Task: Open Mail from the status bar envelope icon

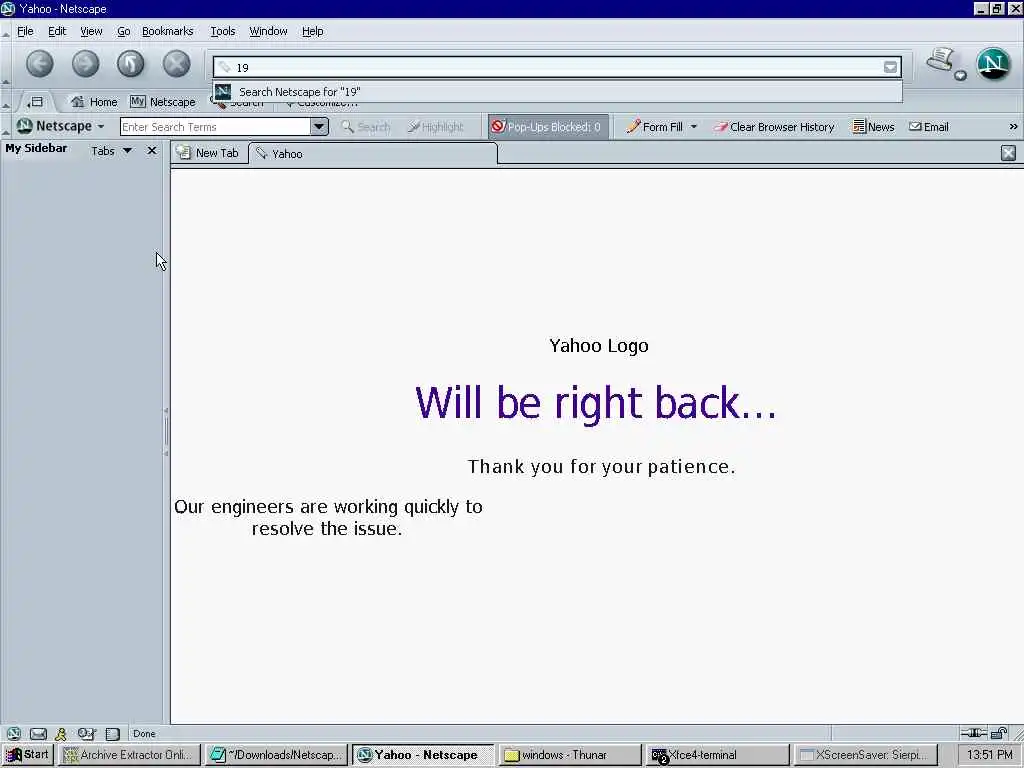Action: tap(39, 733)
